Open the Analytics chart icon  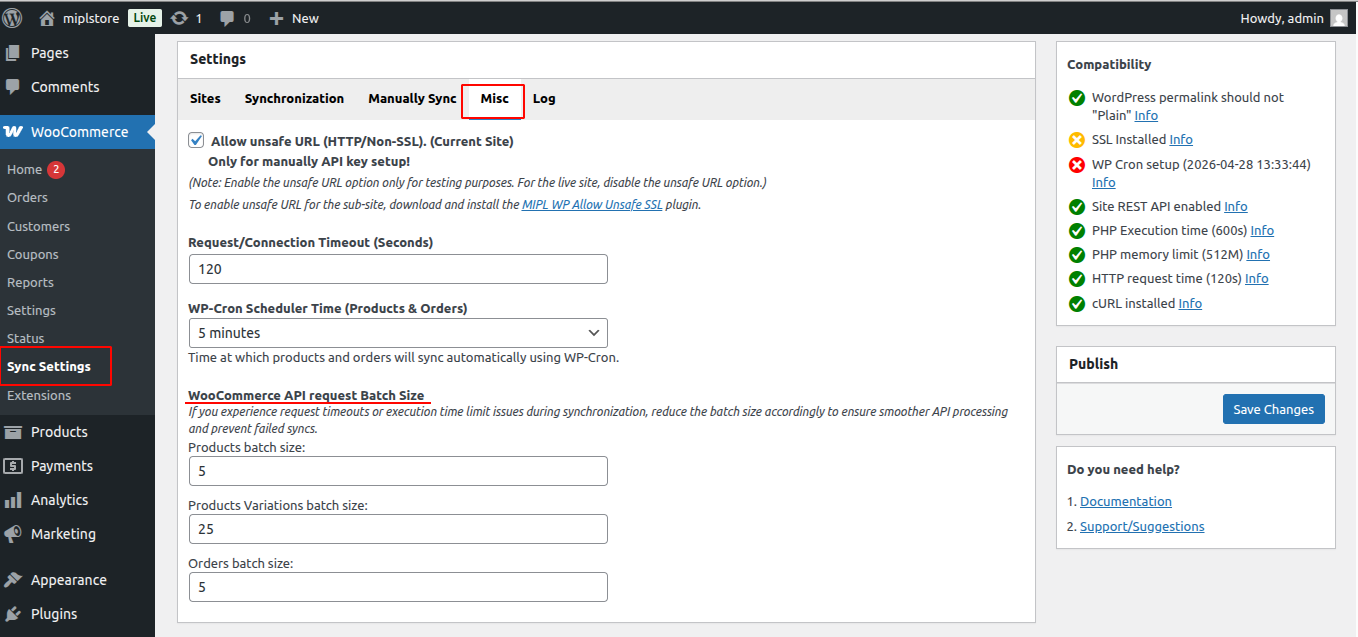tap(13, 500)
